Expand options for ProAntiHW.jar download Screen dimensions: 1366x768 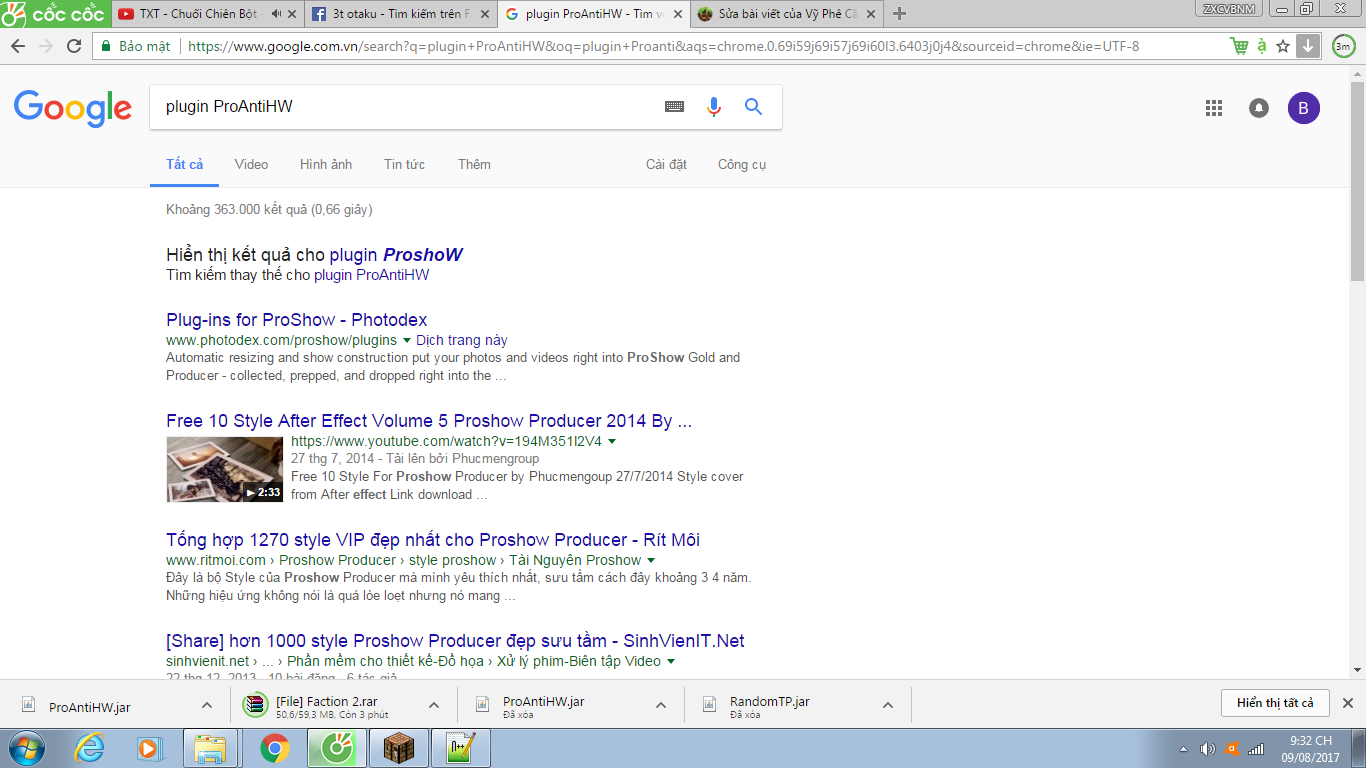click(207, 705)
